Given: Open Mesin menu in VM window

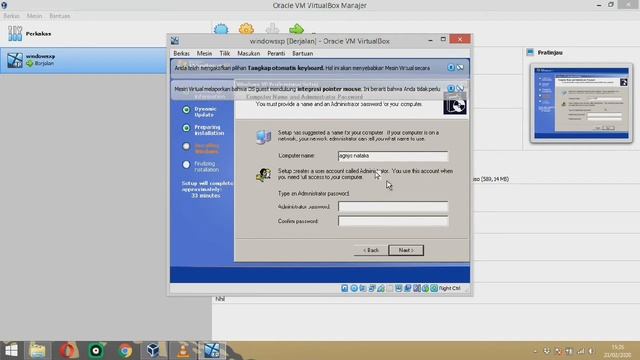Looking at the screenshot, I should [204, 53].
